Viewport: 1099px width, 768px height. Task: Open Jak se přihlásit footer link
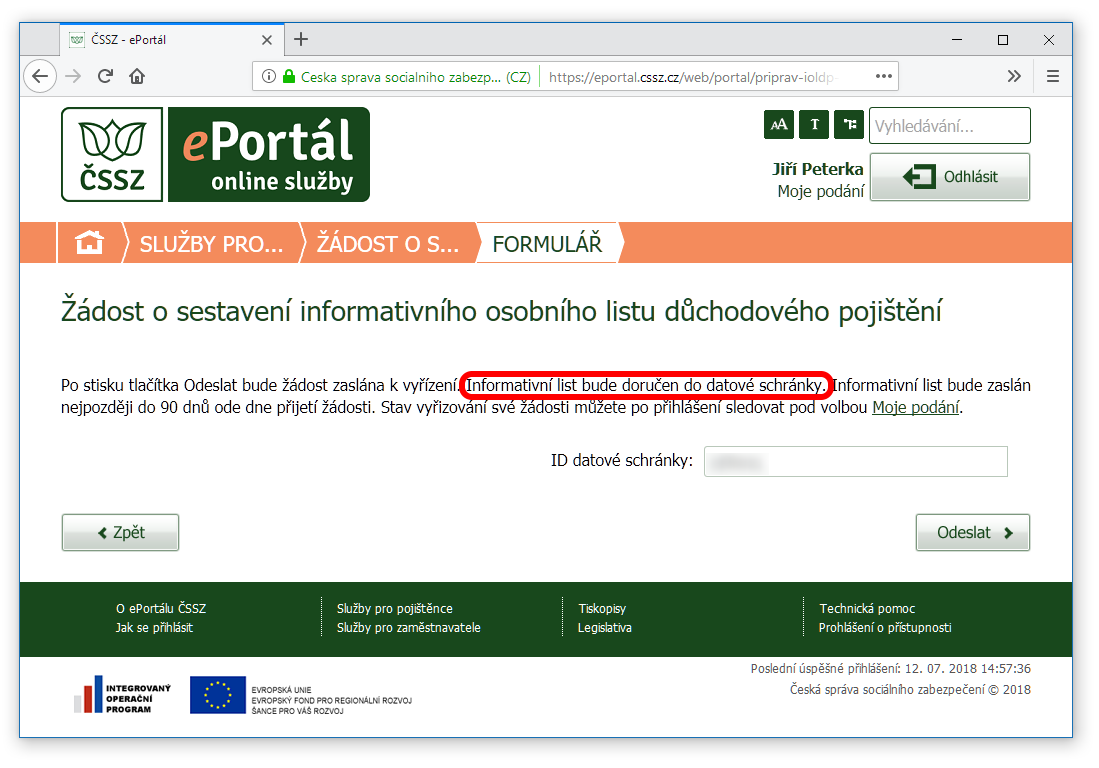[154, 627]
